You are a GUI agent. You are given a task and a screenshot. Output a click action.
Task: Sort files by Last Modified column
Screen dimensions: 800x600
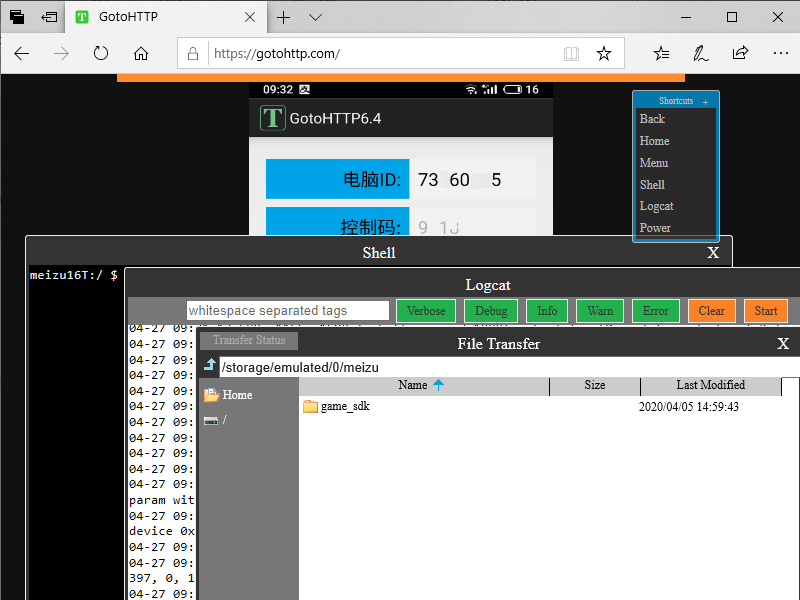[x=711, y=385]
